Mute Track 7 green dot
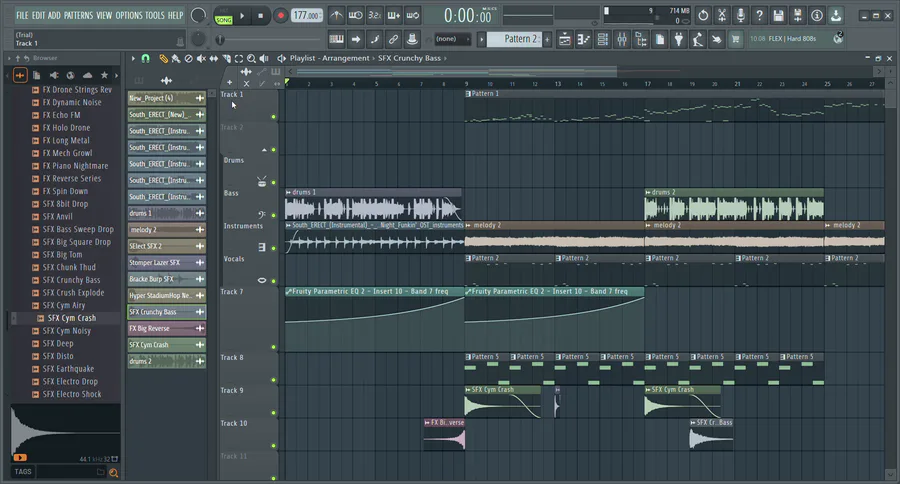Screen dimensions: 900x484 pyautogui.click(x=273, y=347)
